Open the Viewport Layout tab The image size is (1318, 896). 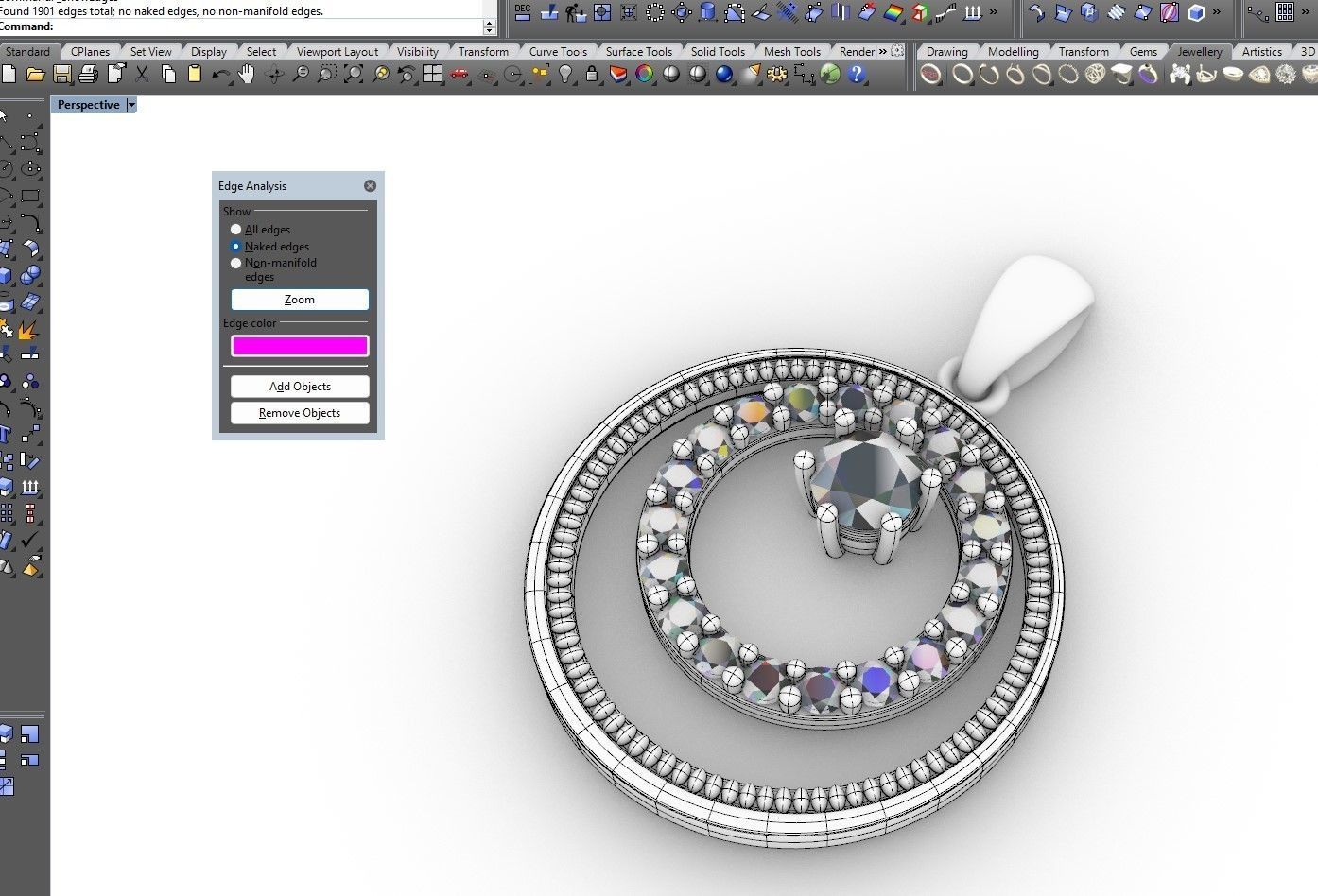click(338, 52)
